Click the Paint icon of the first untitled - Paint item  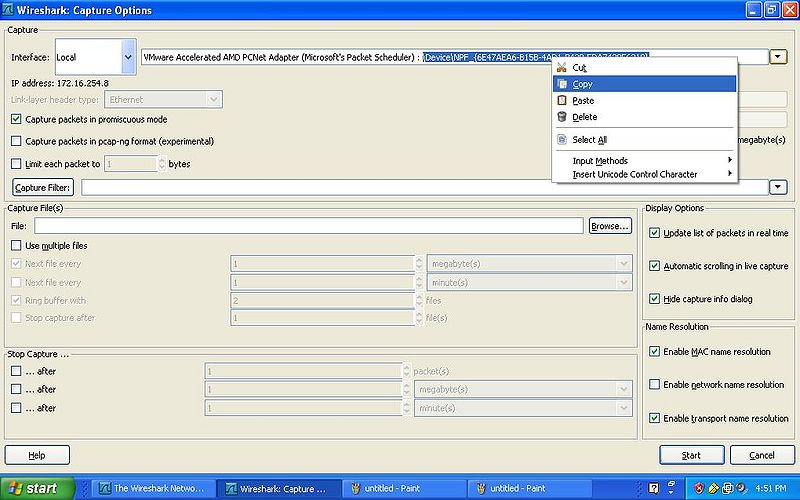[356, 488]
